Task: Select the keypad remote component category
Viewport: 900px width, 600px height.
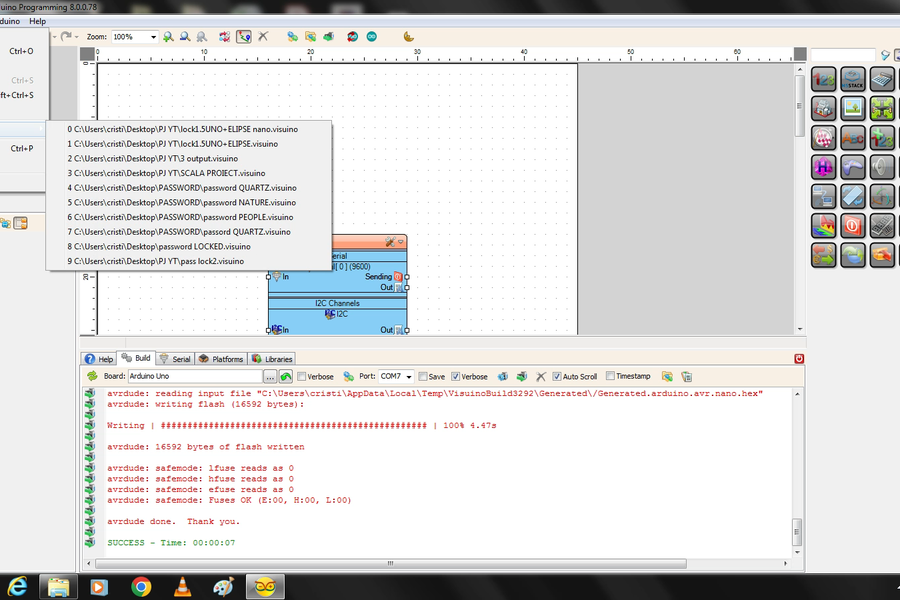Action: (x=882, y=226)
